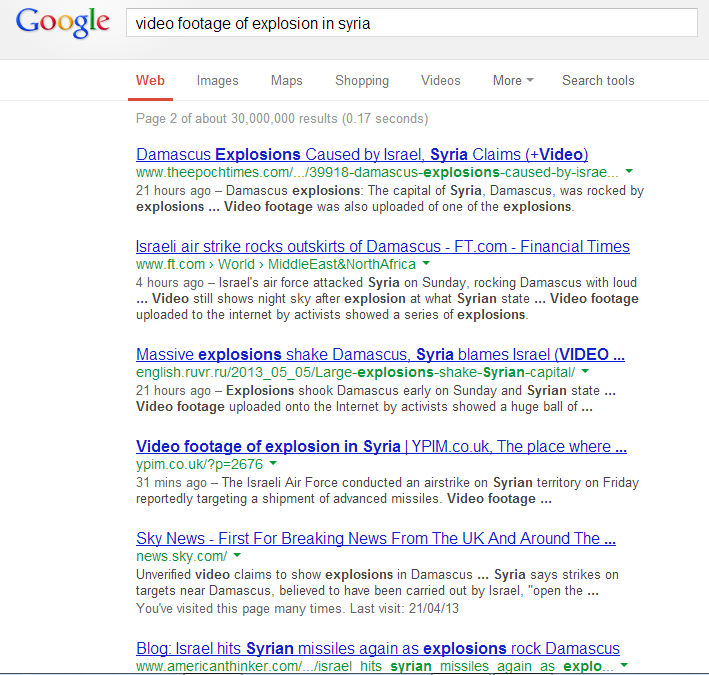
Task: Click the '31 mins ago' snippet of the YPIM result
Action: pyautogui.click(x=387, y=491)
